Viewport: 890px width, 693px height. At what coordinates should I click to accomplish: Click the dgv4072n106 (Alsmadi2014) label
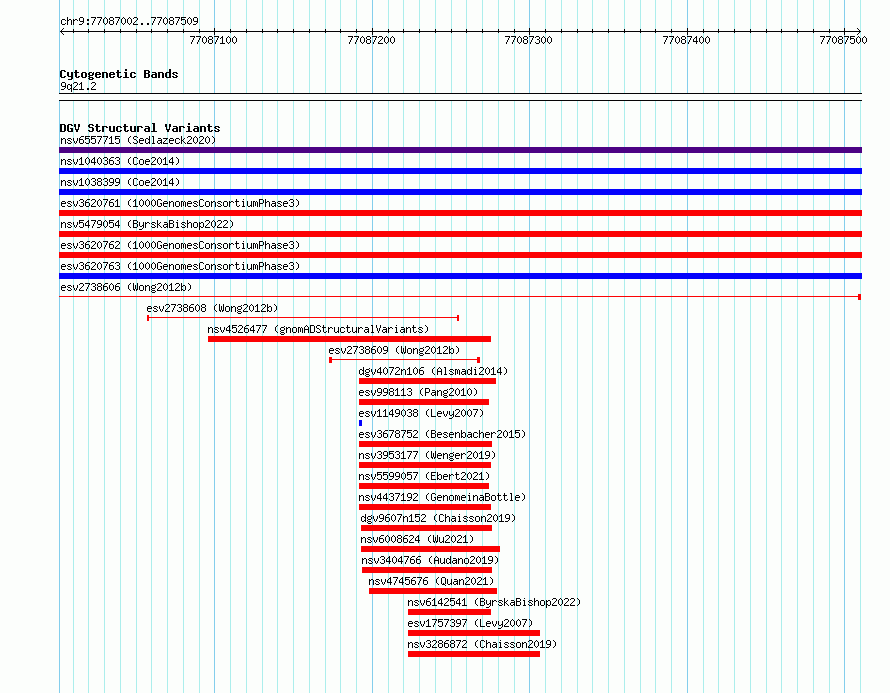pos(433,371)
